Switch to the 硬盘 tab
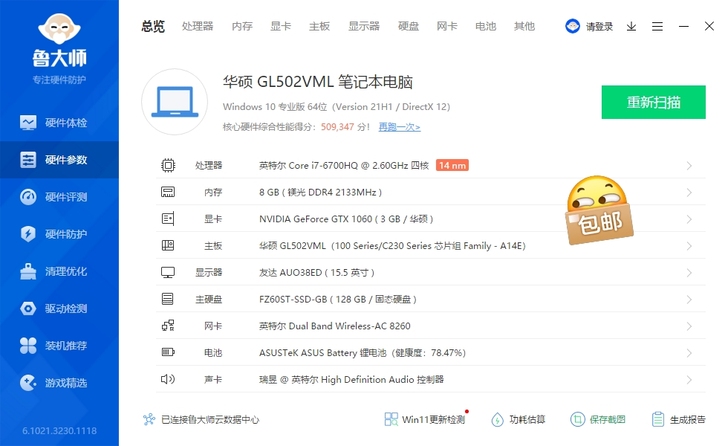728x446 pixels. point(409,26)
